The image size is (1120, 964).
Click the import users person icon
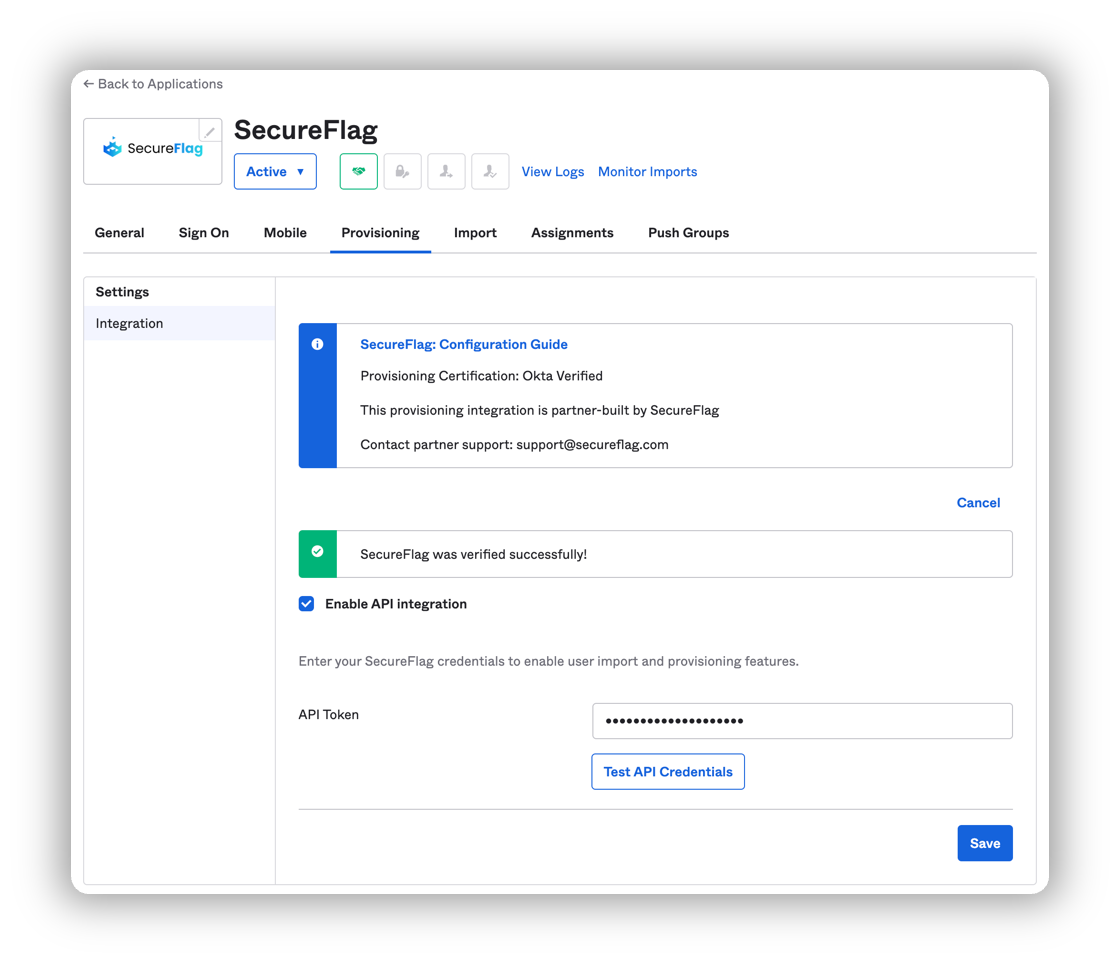(446, 171)
